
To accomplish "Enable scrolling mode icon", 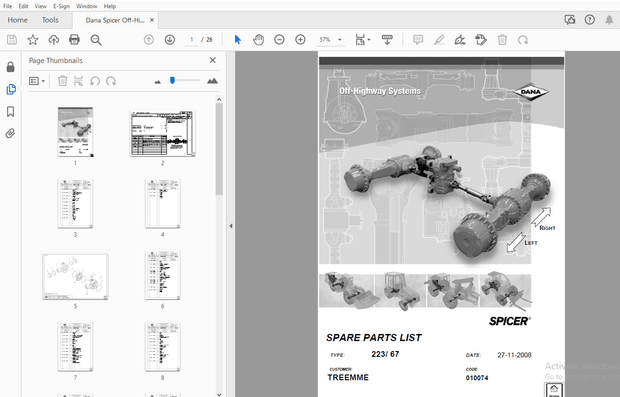I will point(387,40).
